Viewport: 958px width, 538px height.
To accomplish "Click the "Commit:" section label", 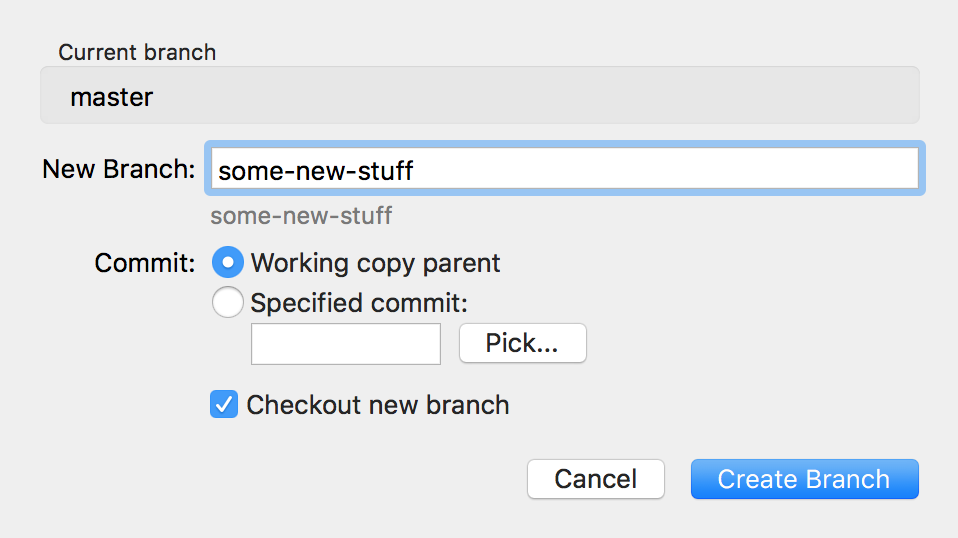I will pos(145,263).
